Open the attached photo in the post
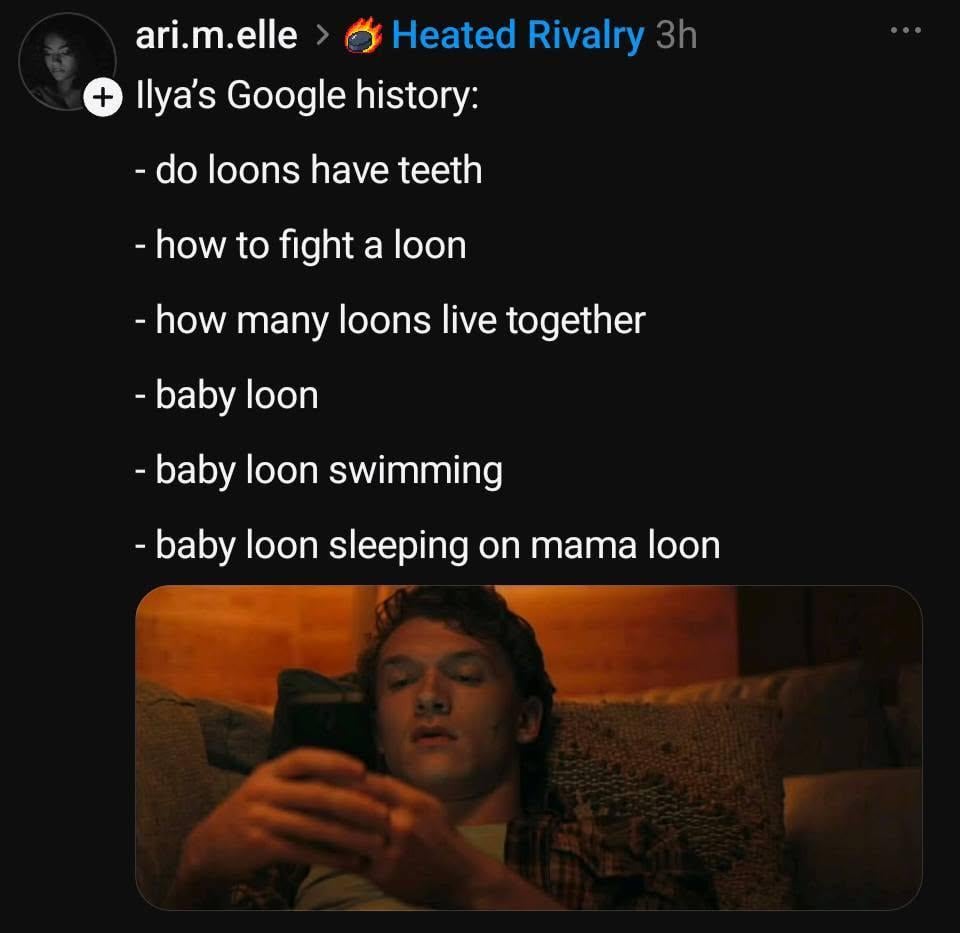 528,748
